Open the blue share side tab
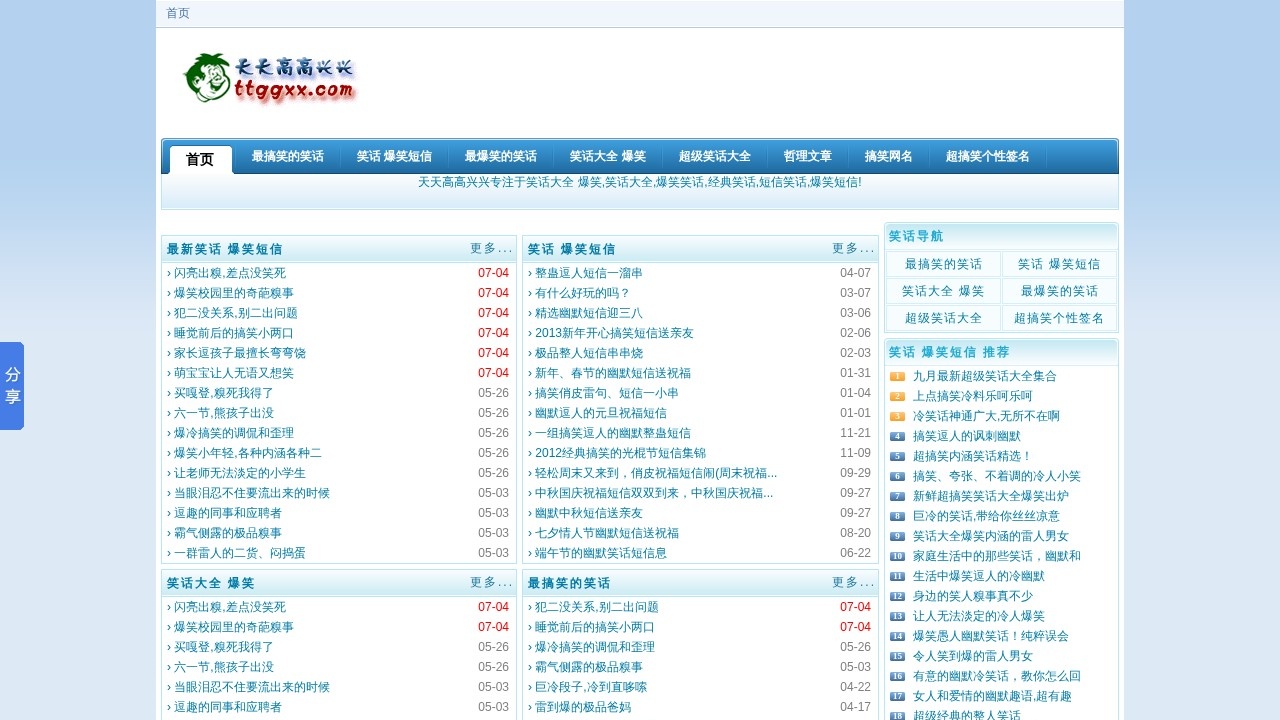This screenshot has height=720, width=1280. tap(12, 386)
